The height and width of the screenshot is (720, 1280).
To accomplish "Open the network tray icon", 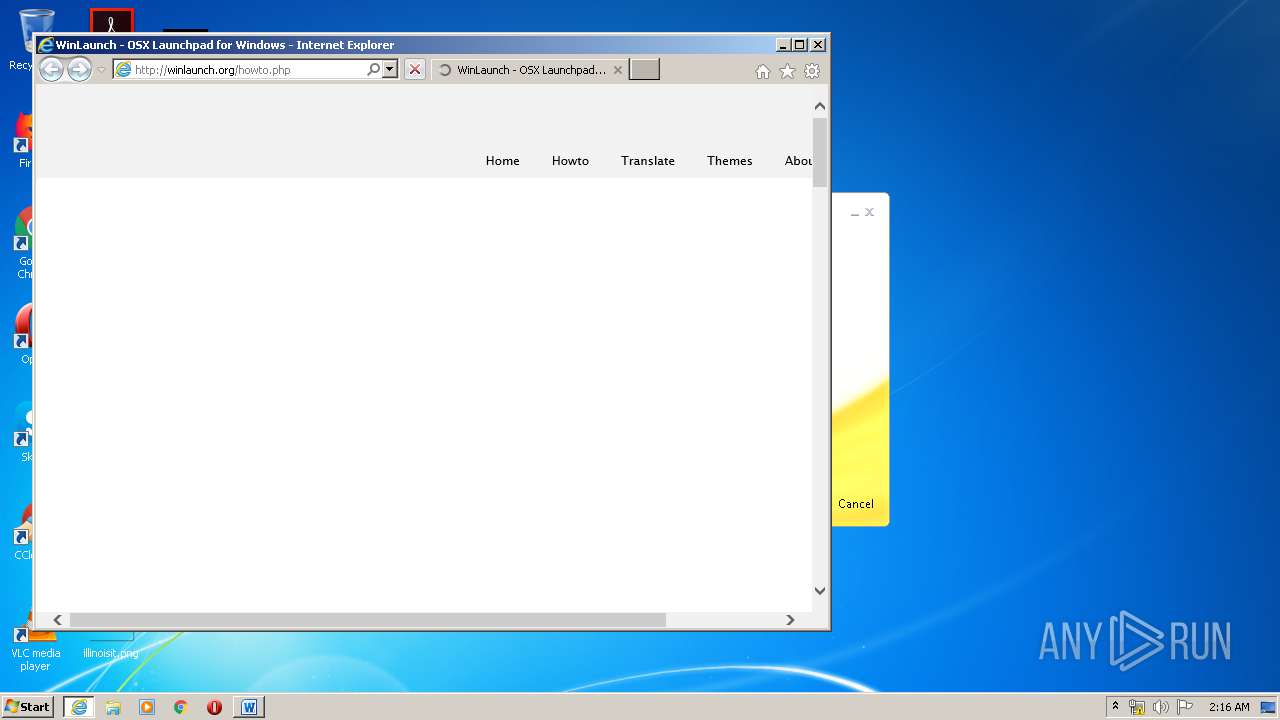I will pyautogui.click(x=1137, y=707).
